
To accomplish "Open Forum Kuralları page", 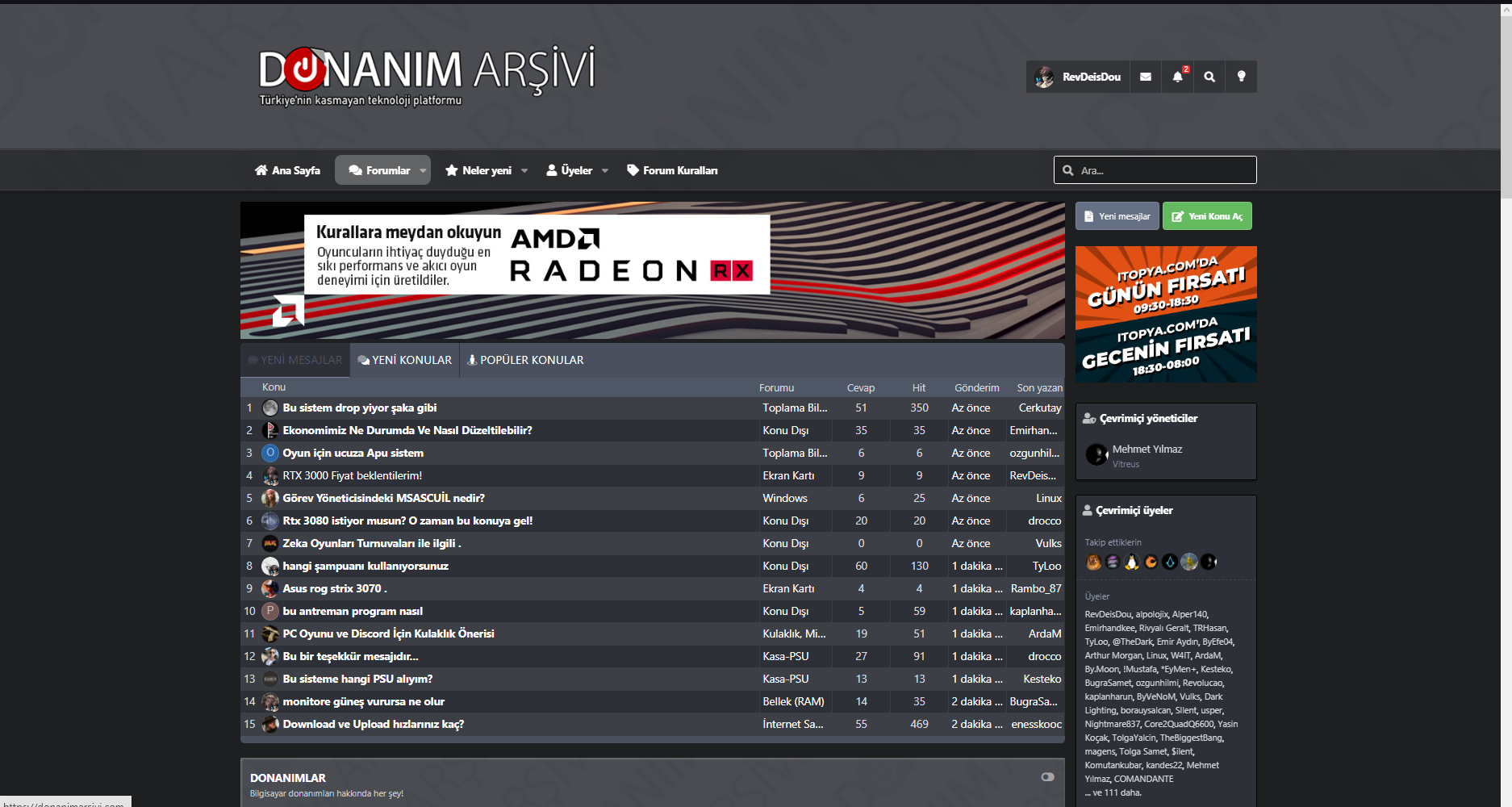I will point(672,170).
